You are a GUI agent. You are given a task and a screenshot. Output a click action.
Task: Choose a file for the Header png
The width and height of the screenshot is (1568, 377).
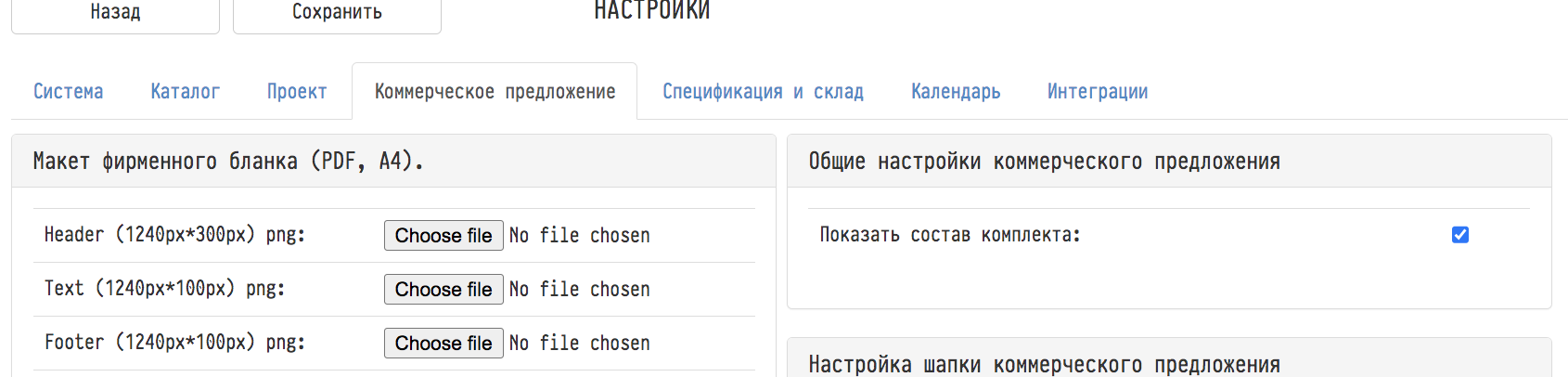[x=443, y=236]
